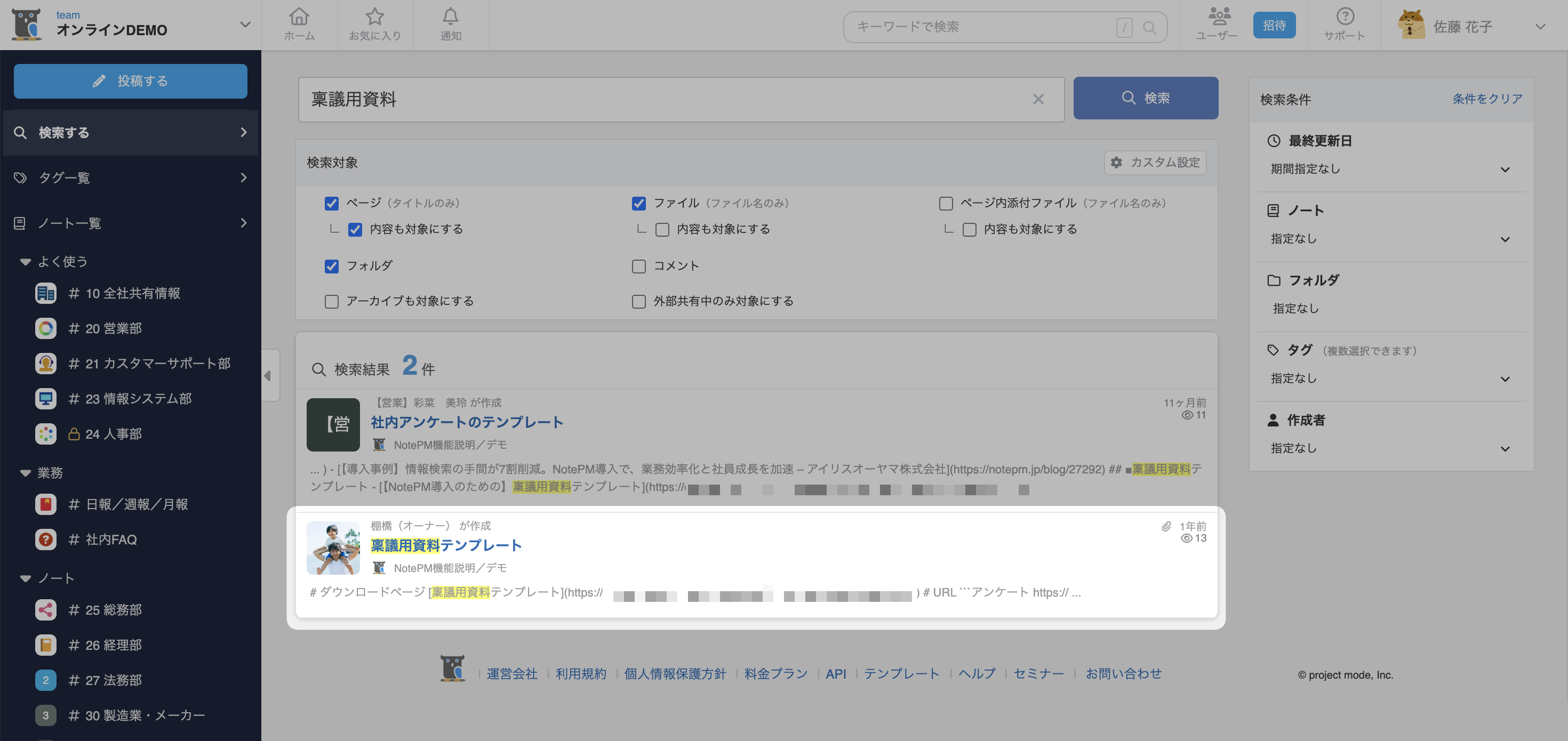Open 最終更新日 期間指定なし dropdown
1568x741 pixels.
(x=1390, y=169)
